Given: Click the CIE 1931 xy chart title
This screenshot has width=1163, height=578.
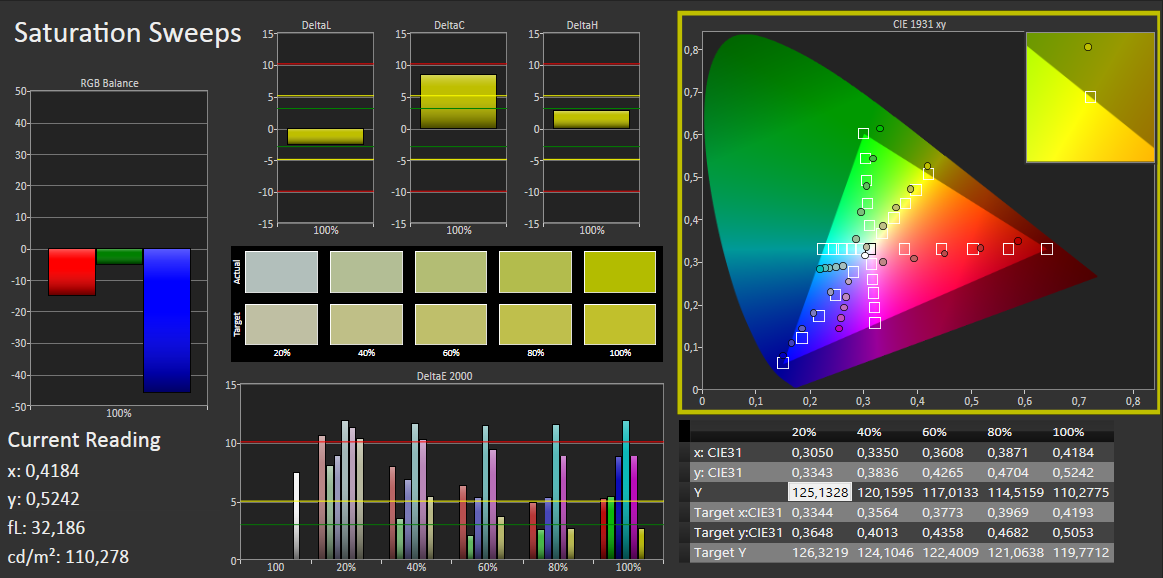Looking at the screenshot, I should 919,24.
